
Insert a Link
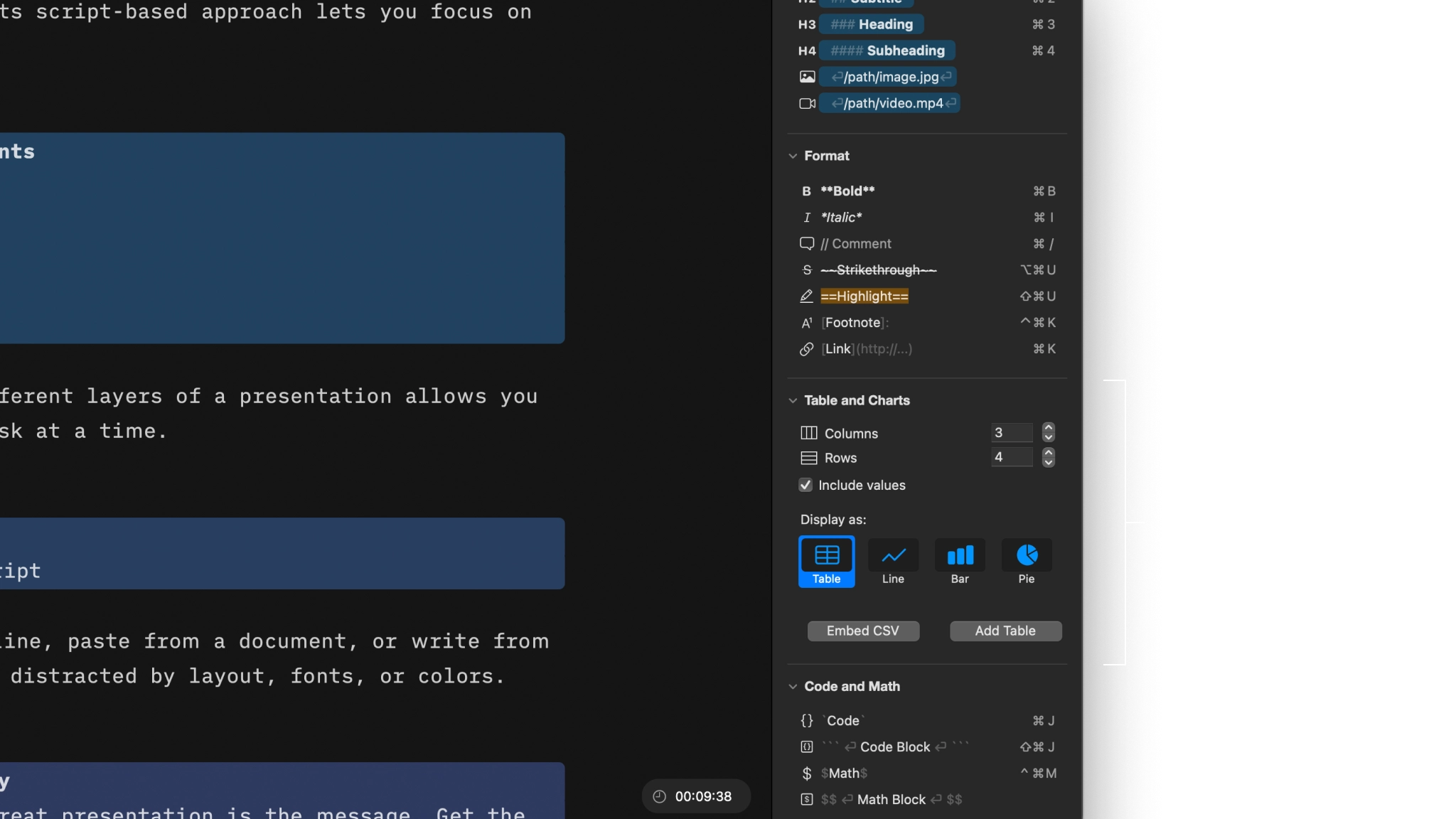click(x=866, y=348)
